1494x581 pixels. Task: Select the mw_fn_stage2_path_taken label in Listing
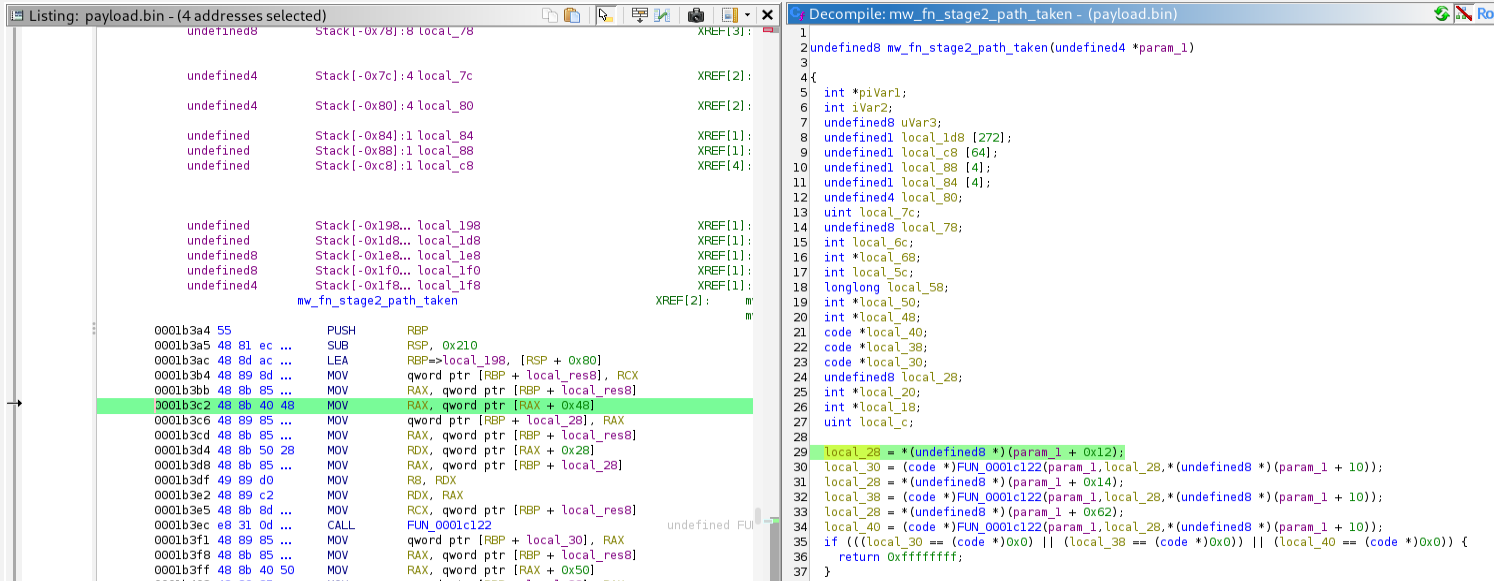(377, 301)
